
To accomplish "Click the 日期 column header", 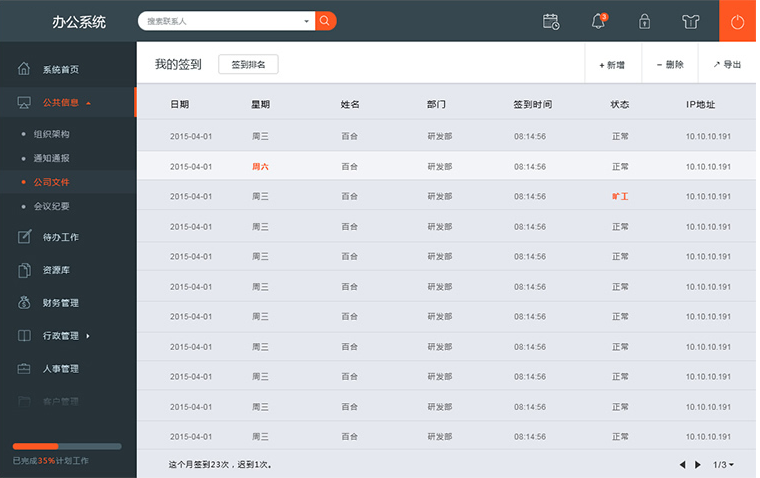I will tap(180, 104).
